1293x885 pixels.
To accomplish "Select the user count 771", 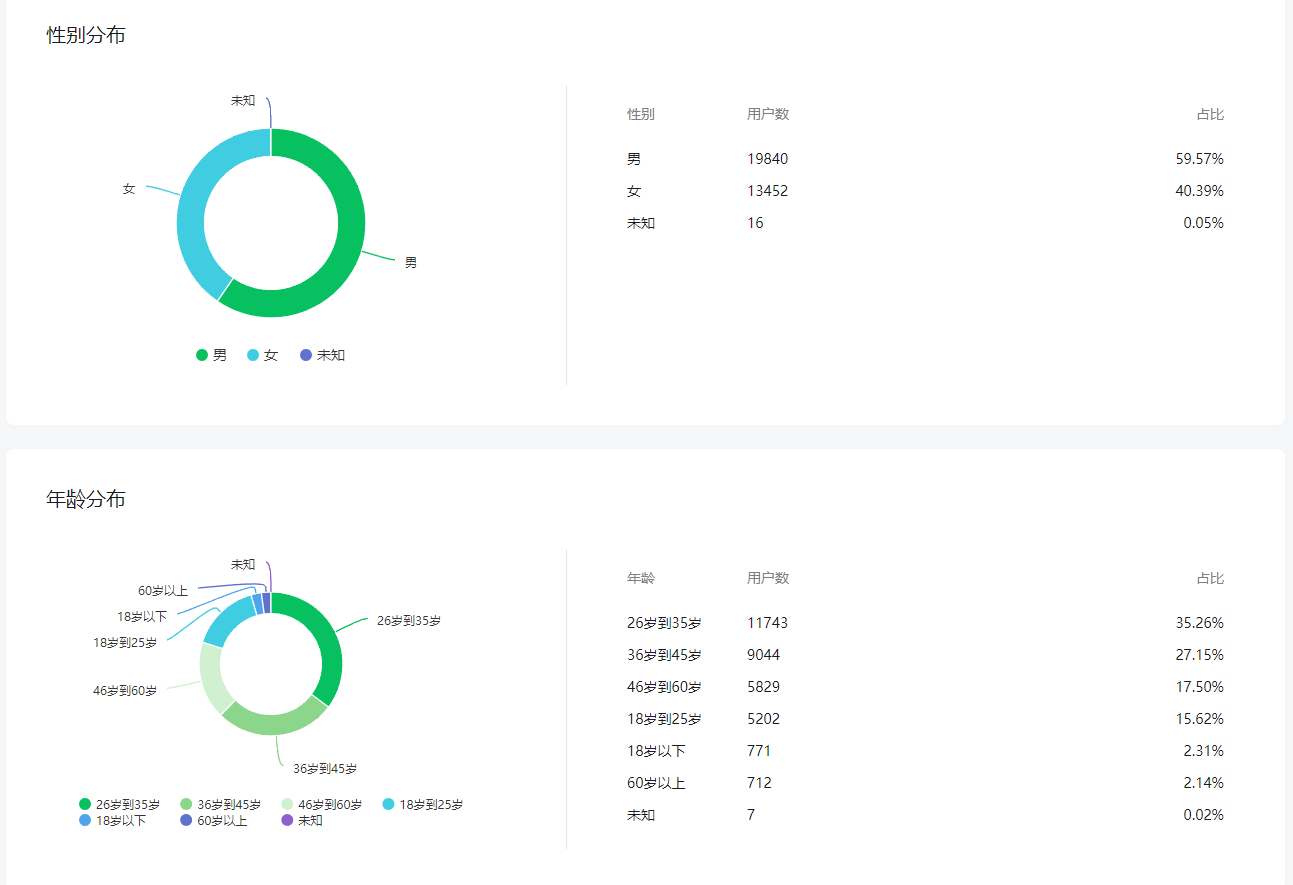I will (x=759, y=751).
